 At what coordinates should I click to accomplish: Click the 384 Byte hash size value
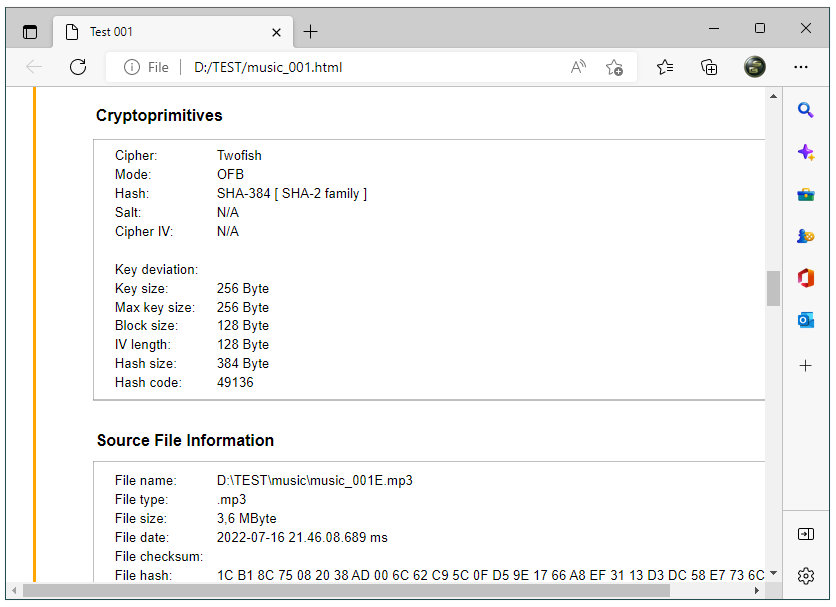(243, 364)
